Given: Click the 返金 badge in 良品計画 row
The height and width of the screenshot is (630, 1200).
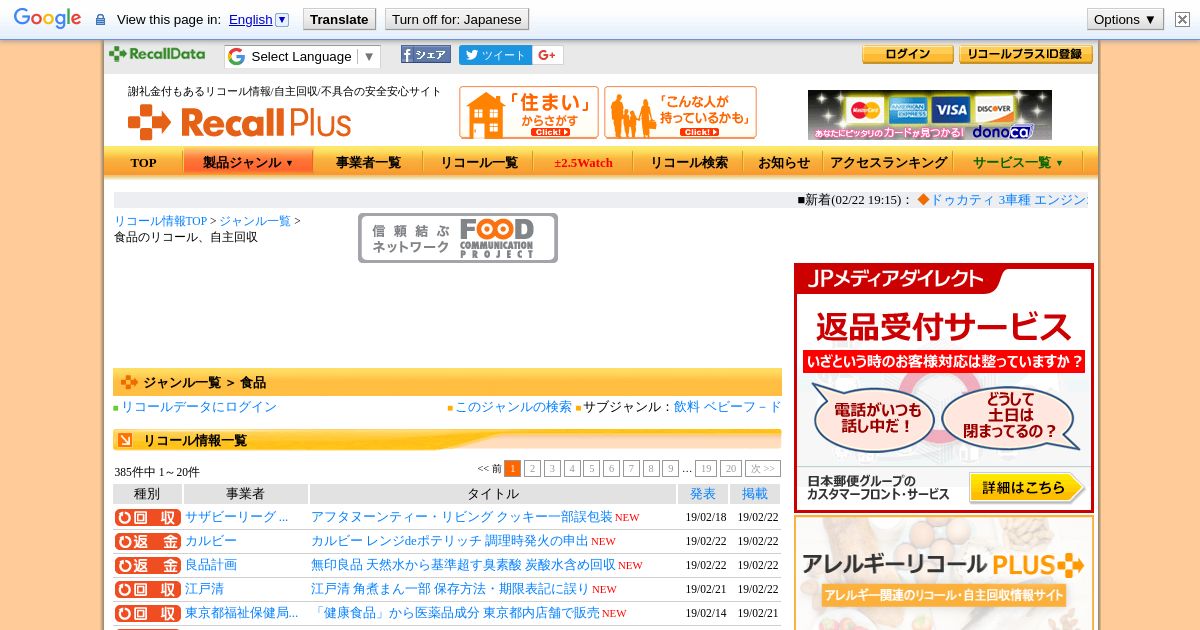Looking at the screenshot, I should click(147, 565).
